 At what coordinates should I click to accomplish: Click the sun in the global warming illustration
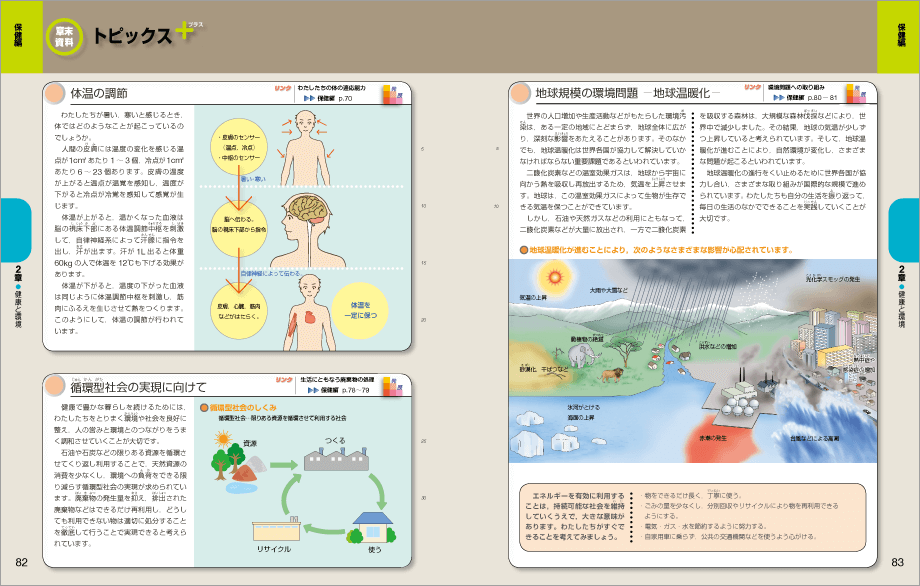553,276
